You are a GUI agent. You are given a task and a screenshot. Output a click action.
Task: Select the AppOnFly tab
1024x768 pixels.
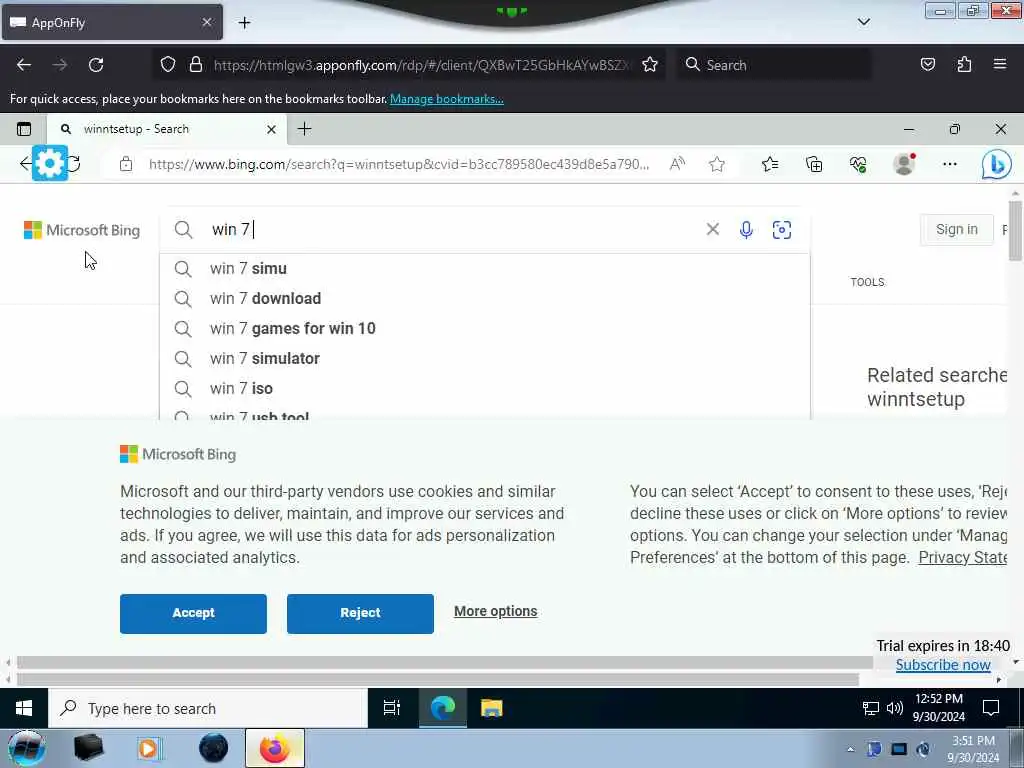click(x=112, y=22)
